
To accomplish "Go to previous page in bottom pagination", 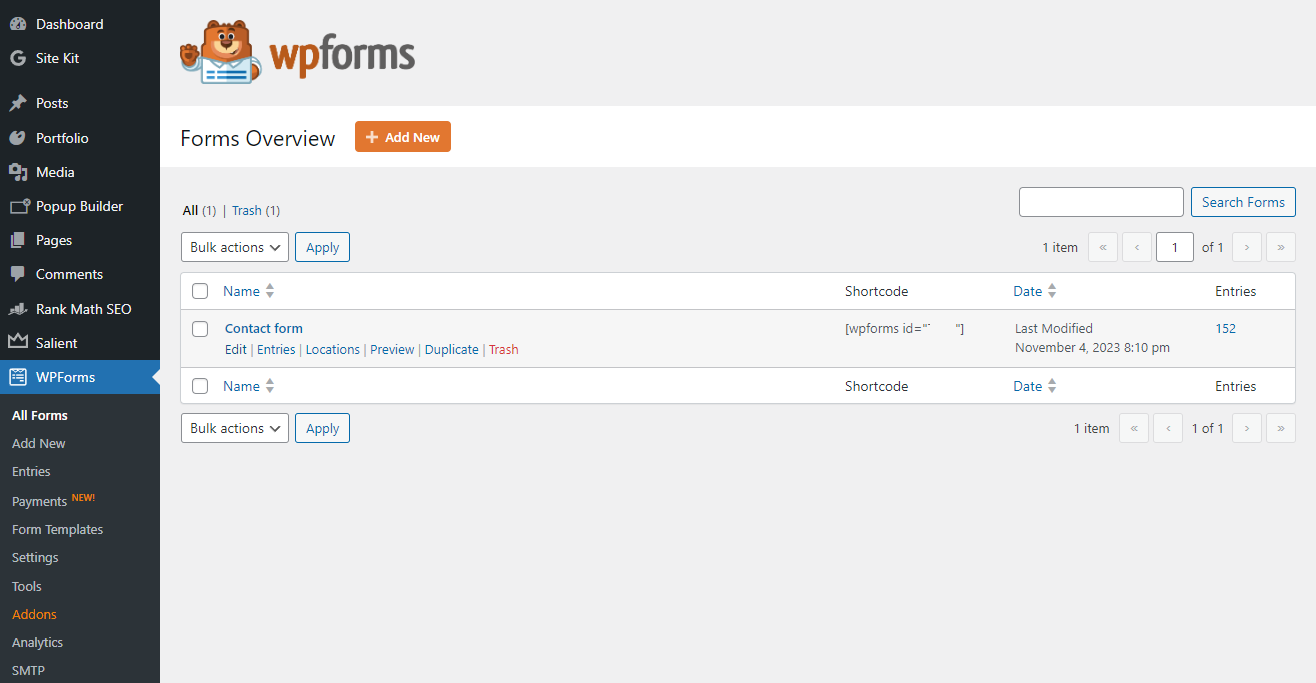I will point(1168,428).
